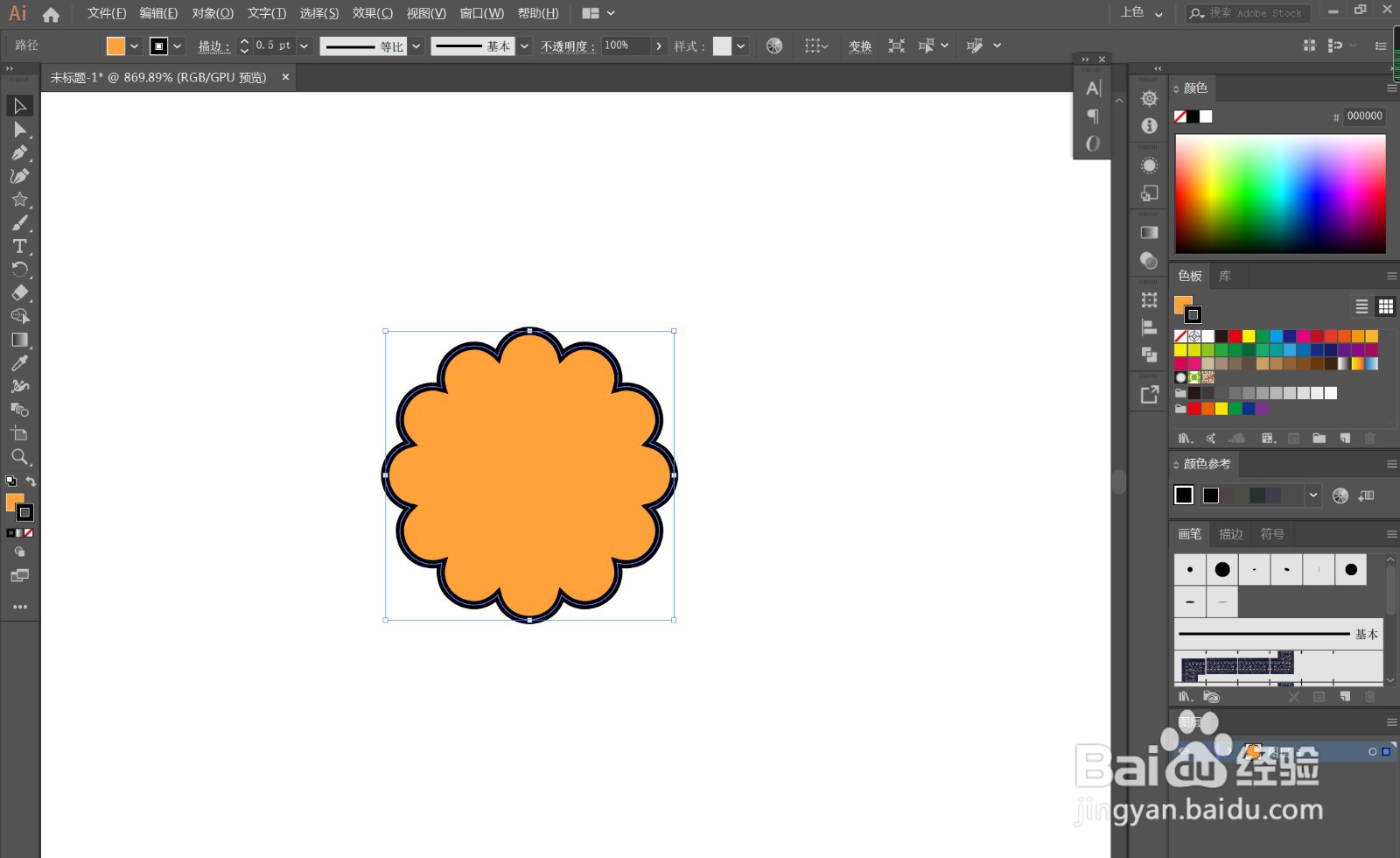Select the Pen tool
The height and width of the screenshot is (858, 1400).
19,153
